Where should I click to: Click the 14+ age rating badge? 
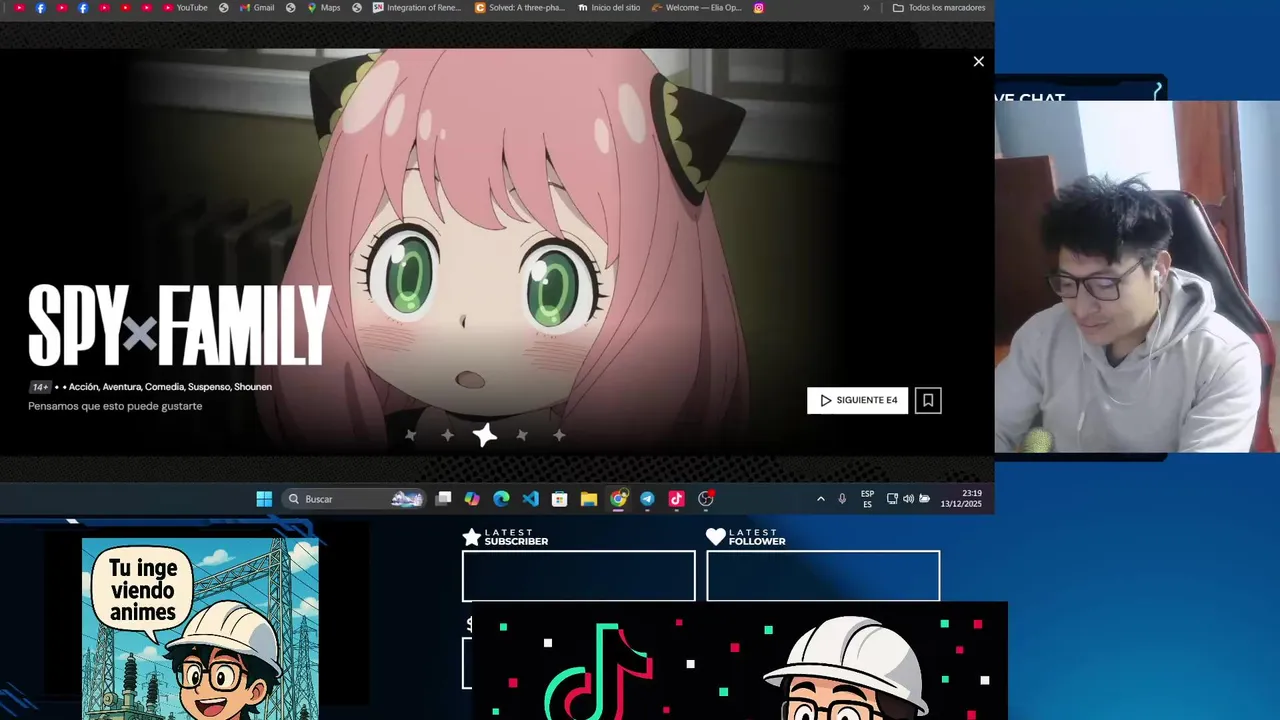tap(40, 387)
